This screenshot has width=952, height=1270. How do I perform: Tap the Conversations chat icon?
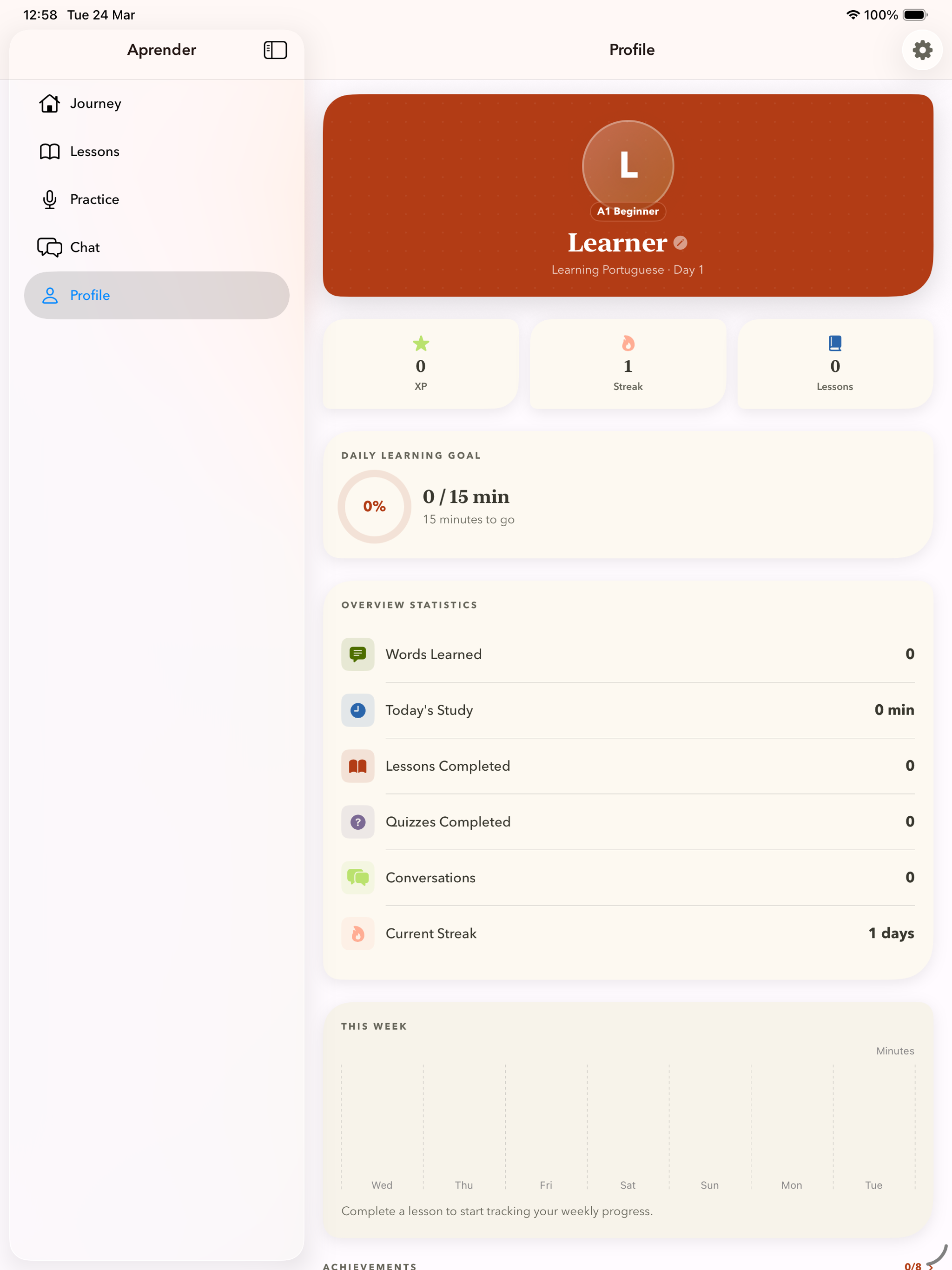coord(358,878)
